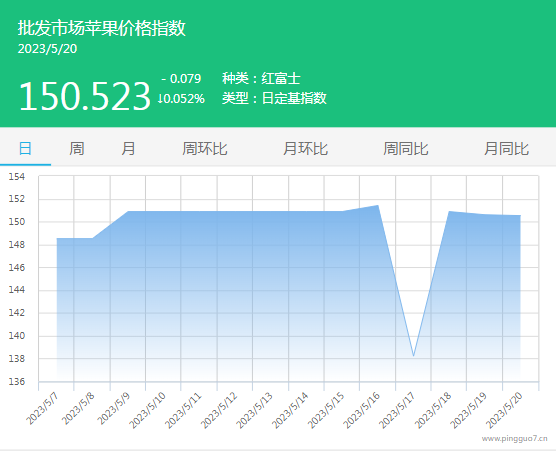The image size is (556, 451).
Task: Click the date 2023/5/20 under the title
Action: coord(48,49)
